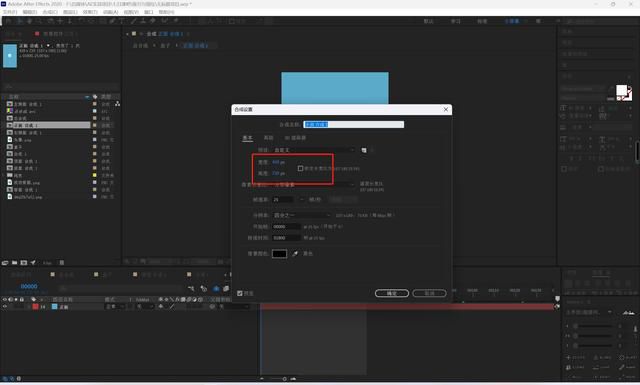Delete selected project item with trash icon
The image size is (640, 385).
click(x=62, y=263)
